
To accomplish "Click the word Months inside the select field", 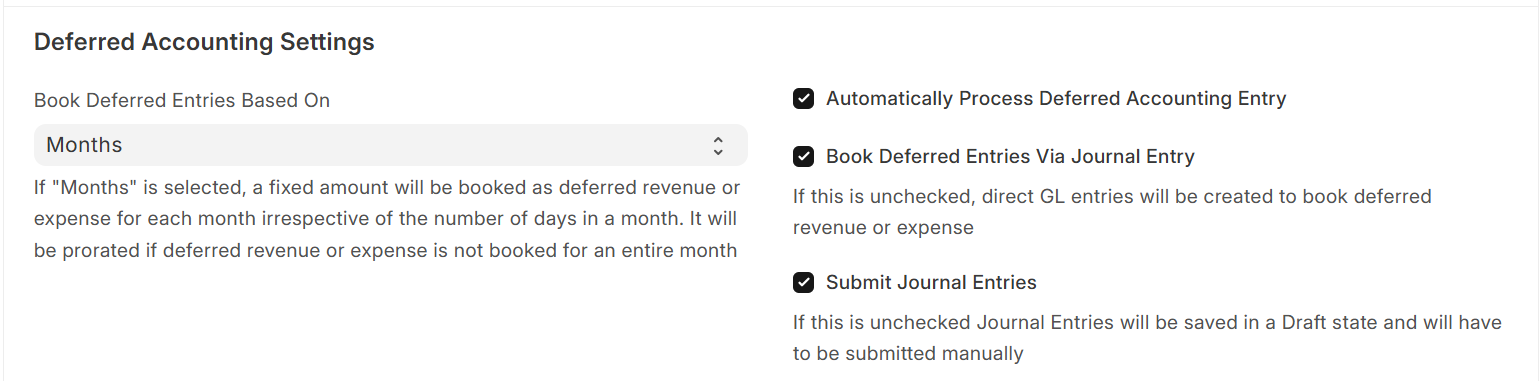I will tap(84, 145).
